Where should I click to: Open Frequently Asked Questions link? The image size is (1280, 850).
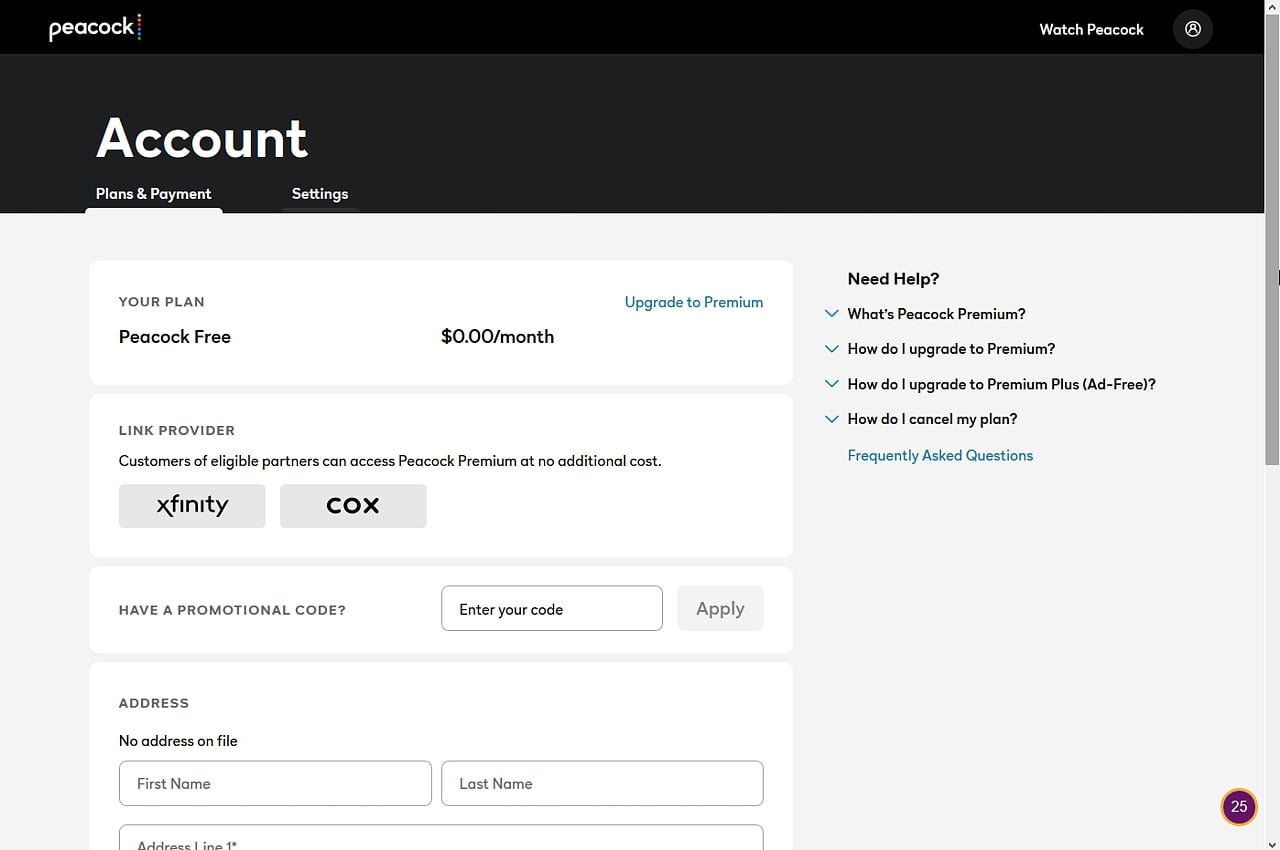coord(940,455)
